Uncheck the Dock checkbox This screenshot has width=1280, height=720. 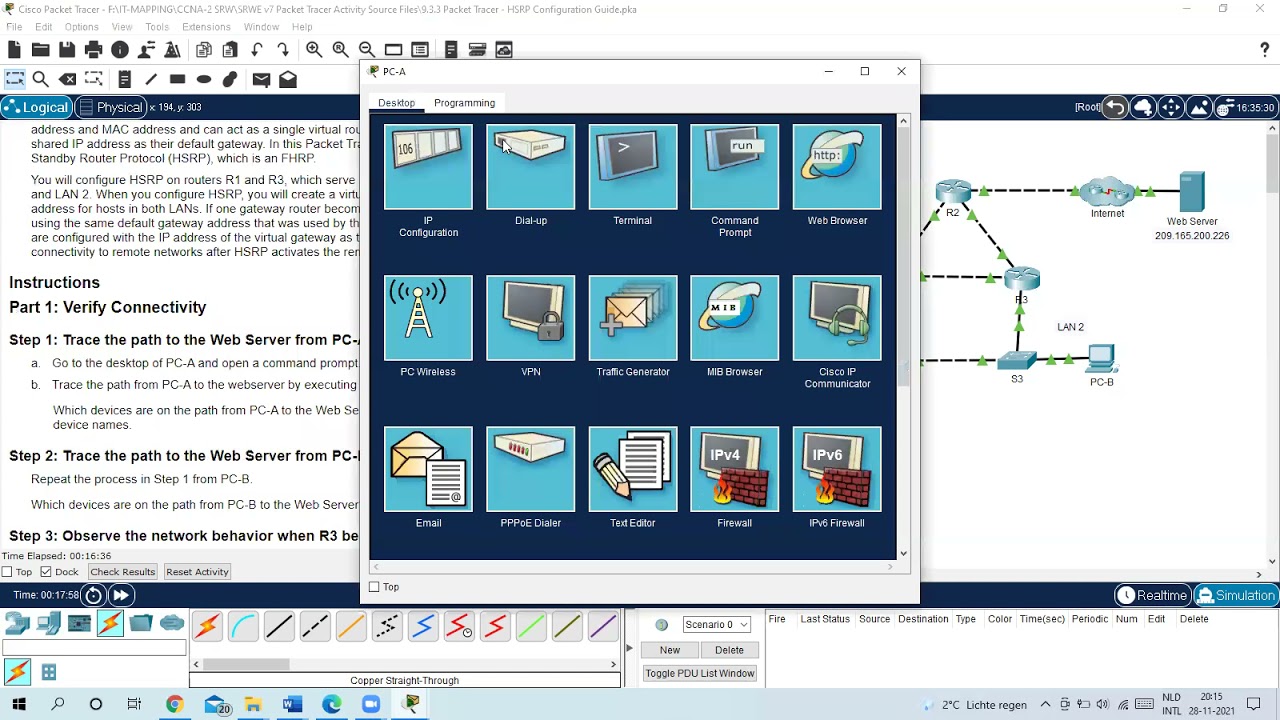point(46,572)
